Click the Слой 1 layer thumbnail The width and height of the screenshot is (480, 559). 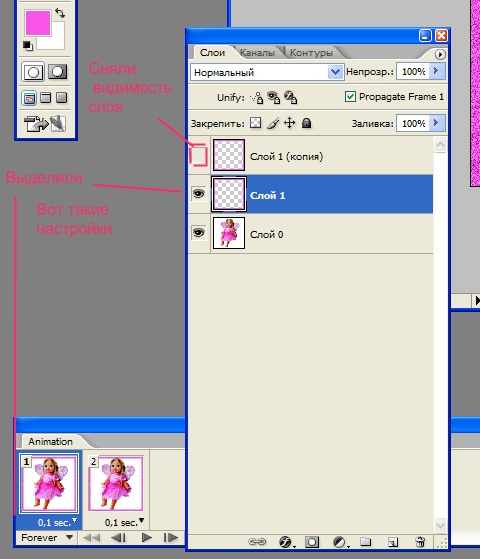(229, 194)
